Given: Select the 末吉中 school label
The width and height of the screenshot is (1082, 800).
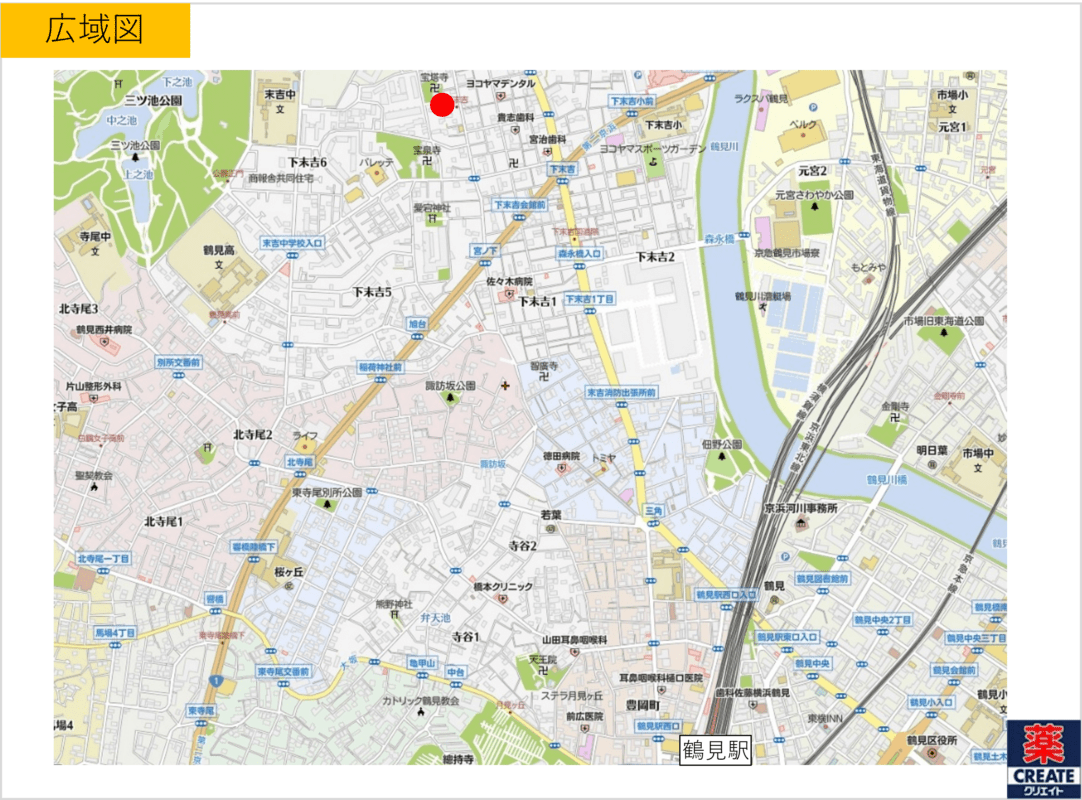Looking at the screenshot, I should [280, 95].
